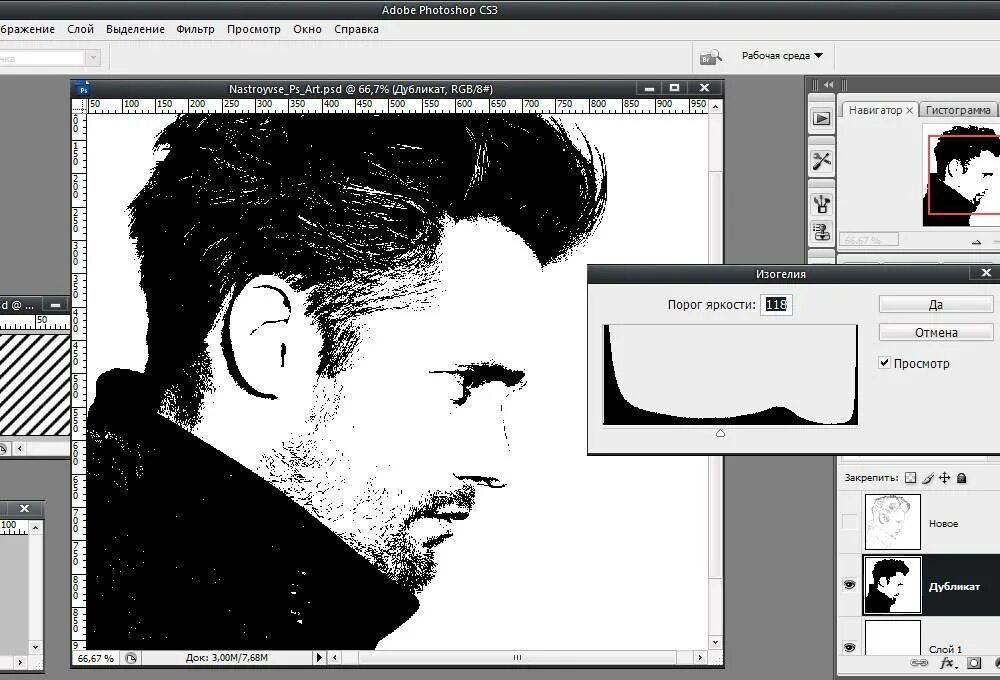Viewport: 1000px width, 680px height.
Task: Confirm threshold with the Да button
Action: click(x=935, y=304)
